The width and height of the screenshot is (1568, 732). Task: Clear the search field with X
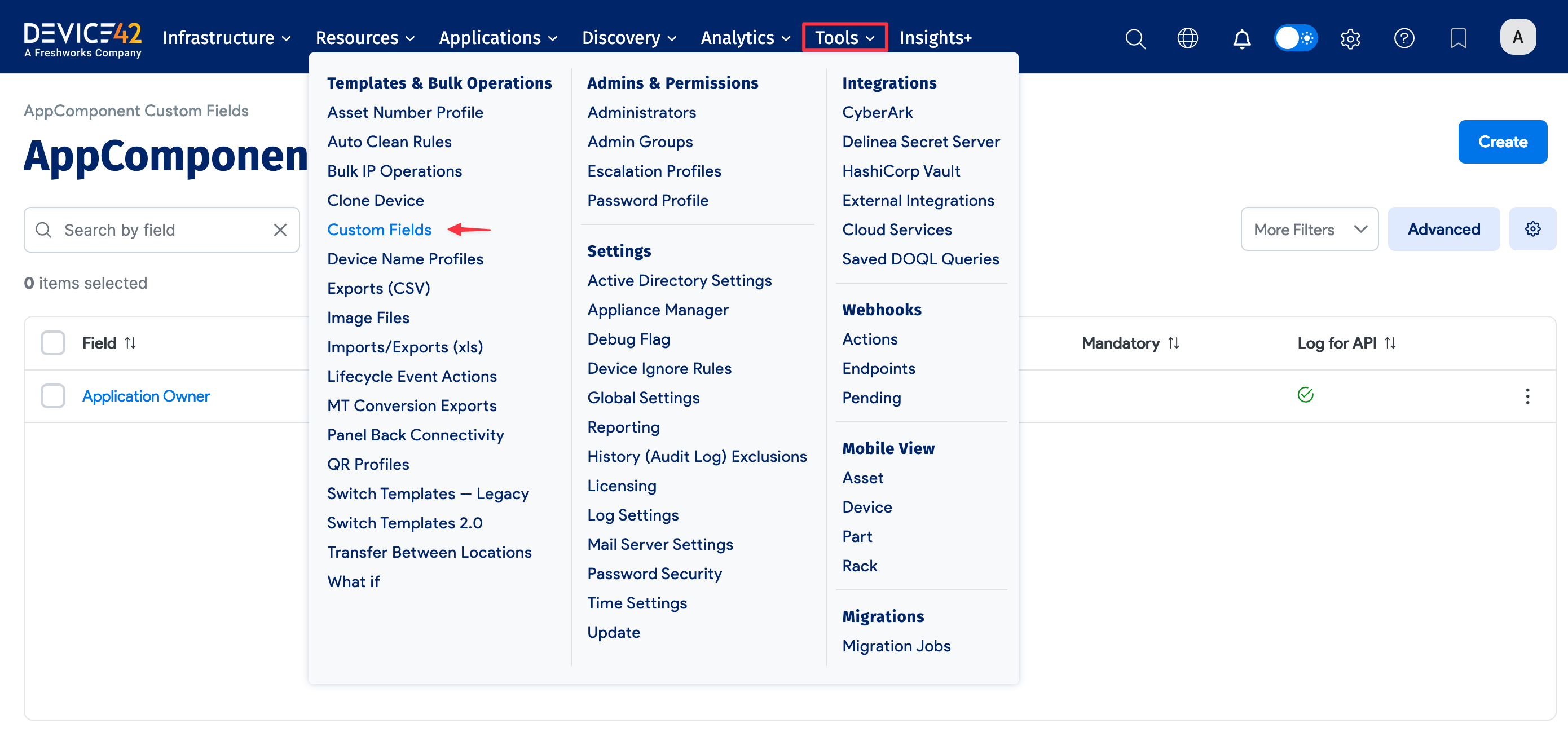[x=280, y=230]
